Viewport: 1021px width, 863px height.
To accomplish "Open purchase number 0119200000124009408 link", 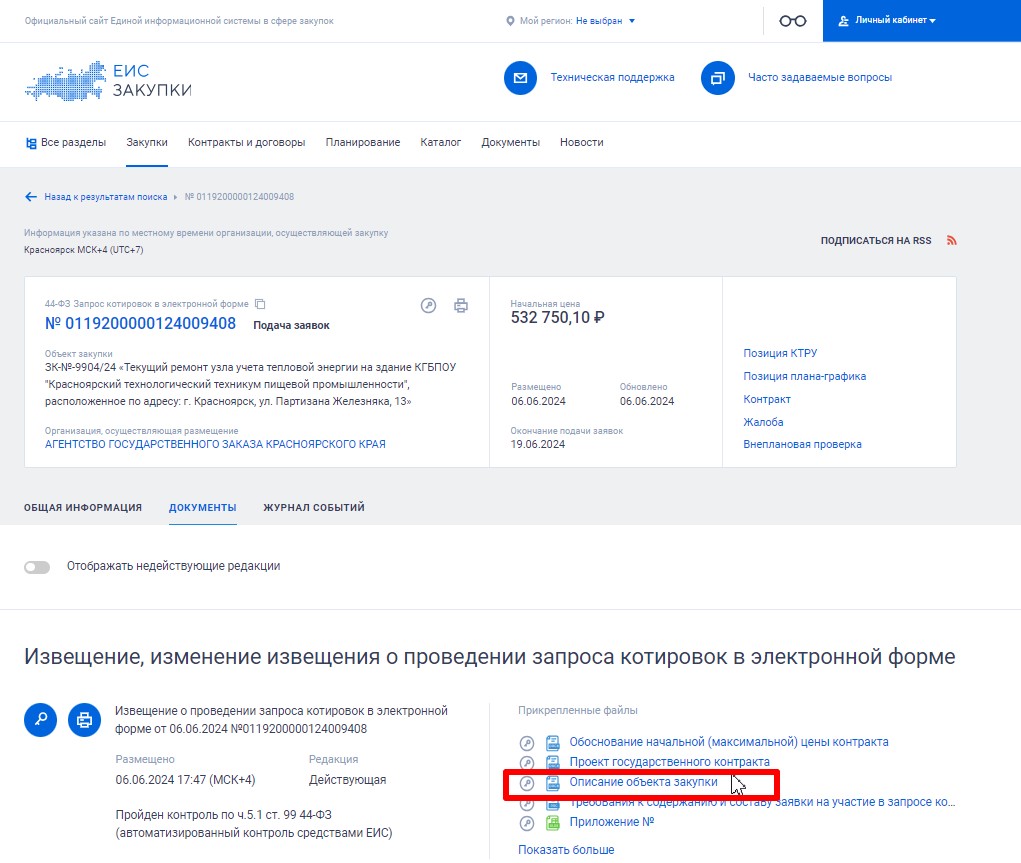I will 140,323.
